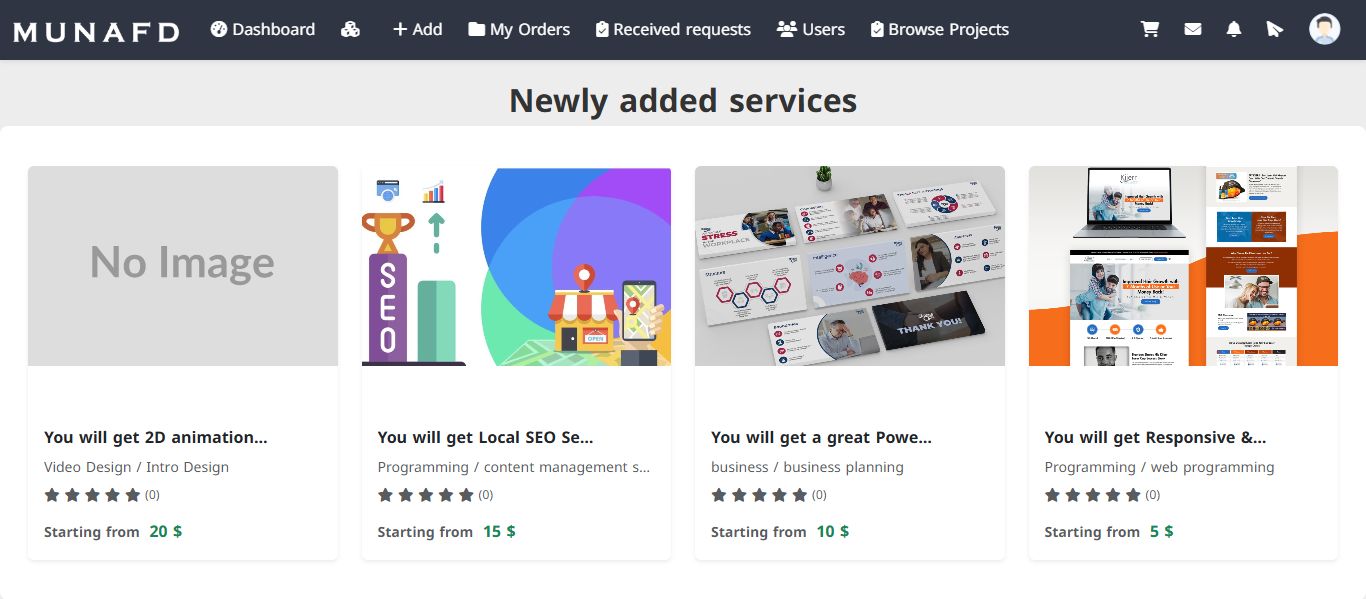Image resolution: width=1366 pixels, height=599 pixels.
Task: Go to My Orders
Action: click(x=519, y=30)
